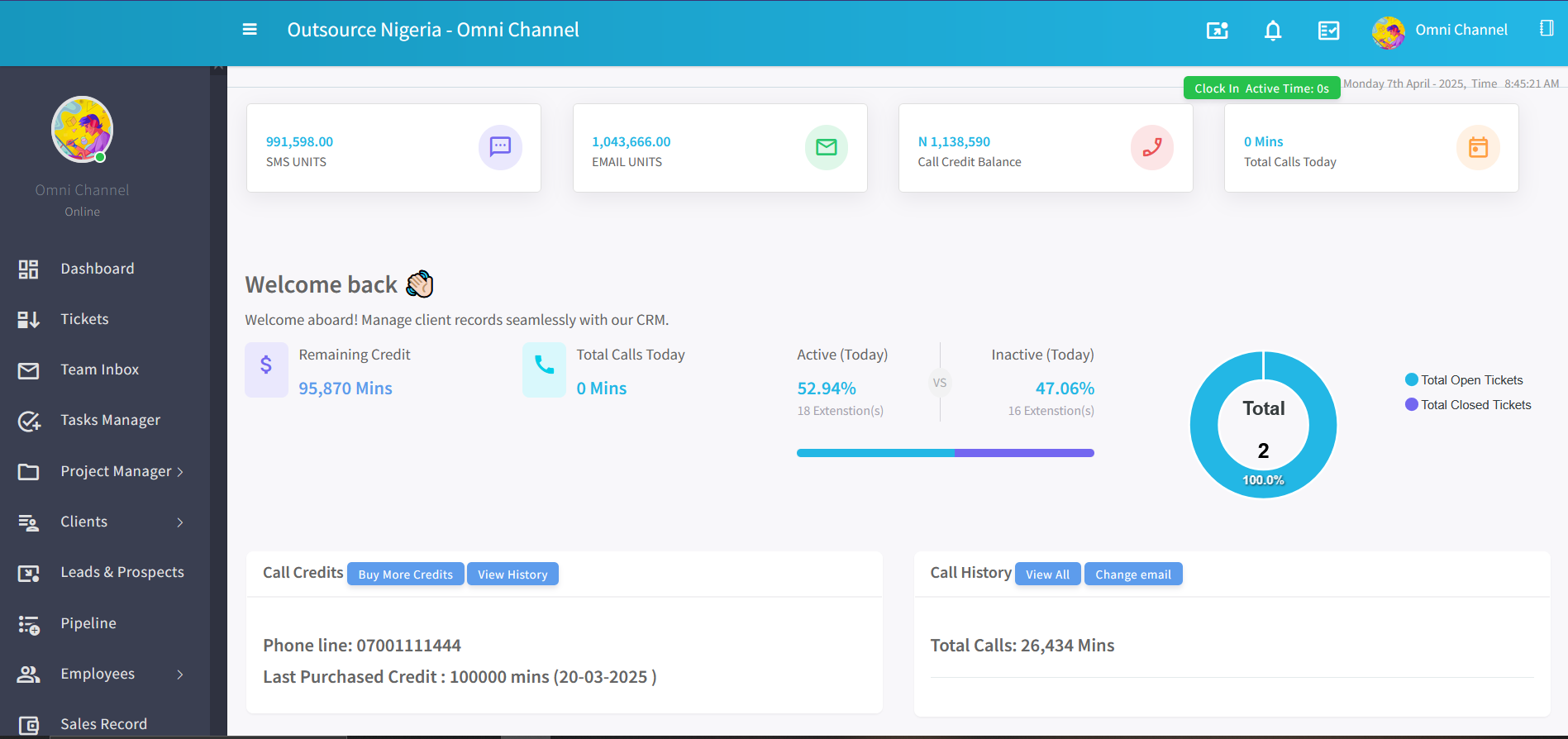Click the hamburger menu icon in header
This screenshot has height=739, width=1568.
250,30
